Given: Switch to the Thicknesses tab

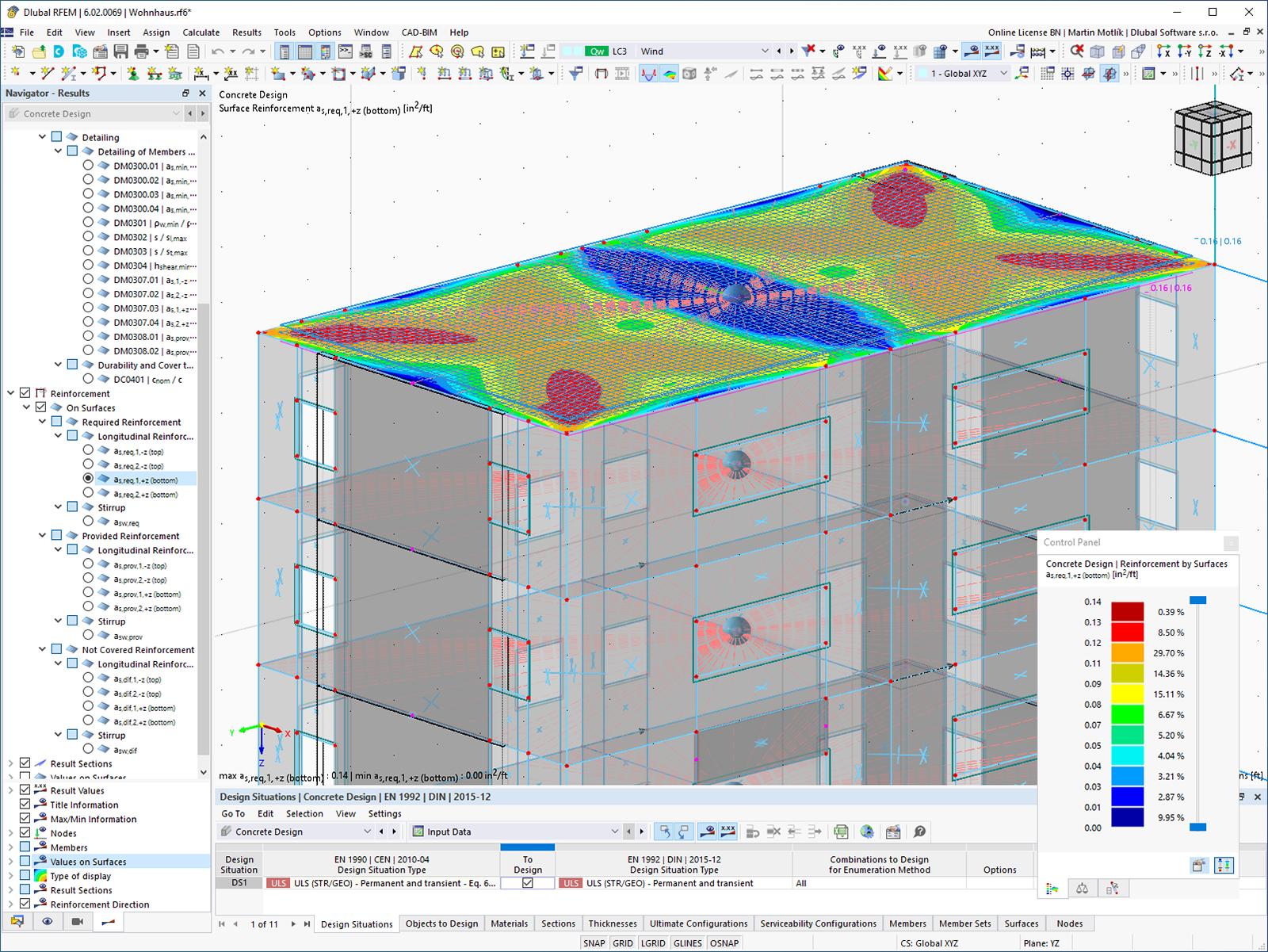Looking at the screenshot, I should [x=612, y=923].
